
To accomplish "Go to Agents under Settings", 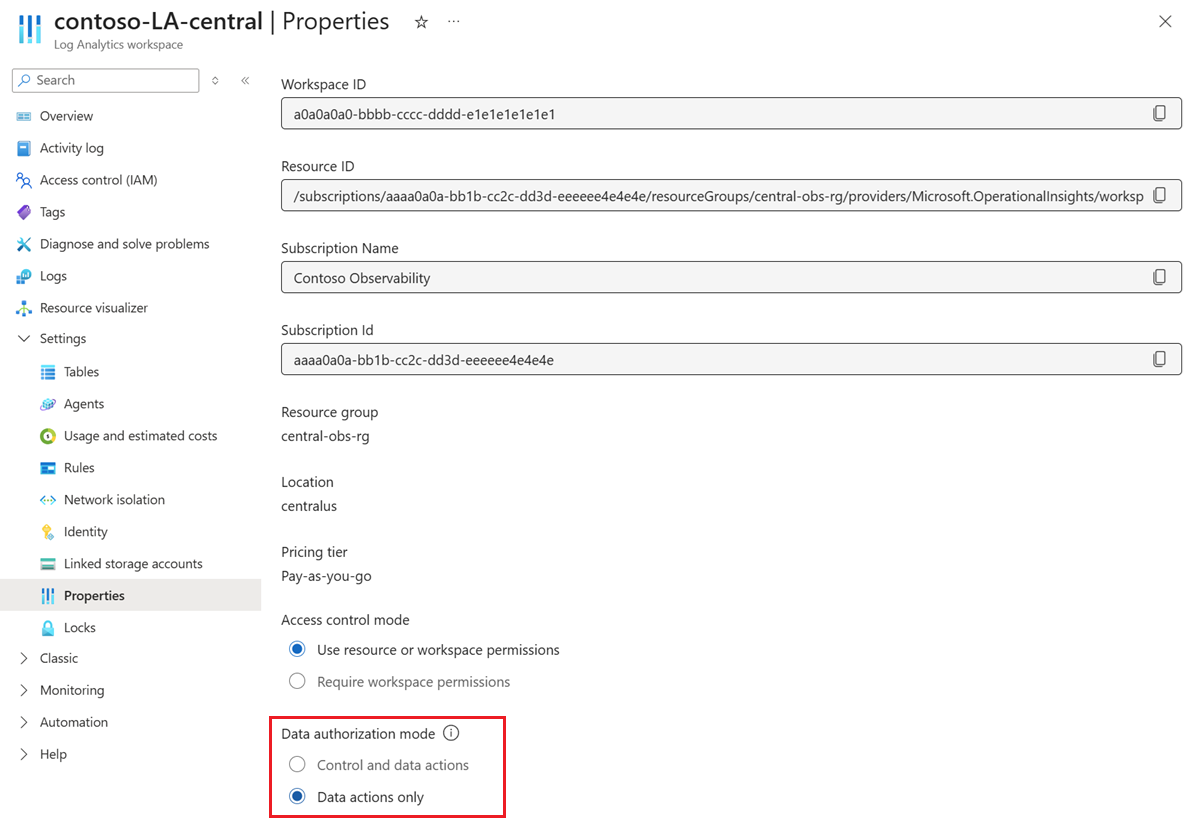I will pyautogui.click(x=84, y=404).
